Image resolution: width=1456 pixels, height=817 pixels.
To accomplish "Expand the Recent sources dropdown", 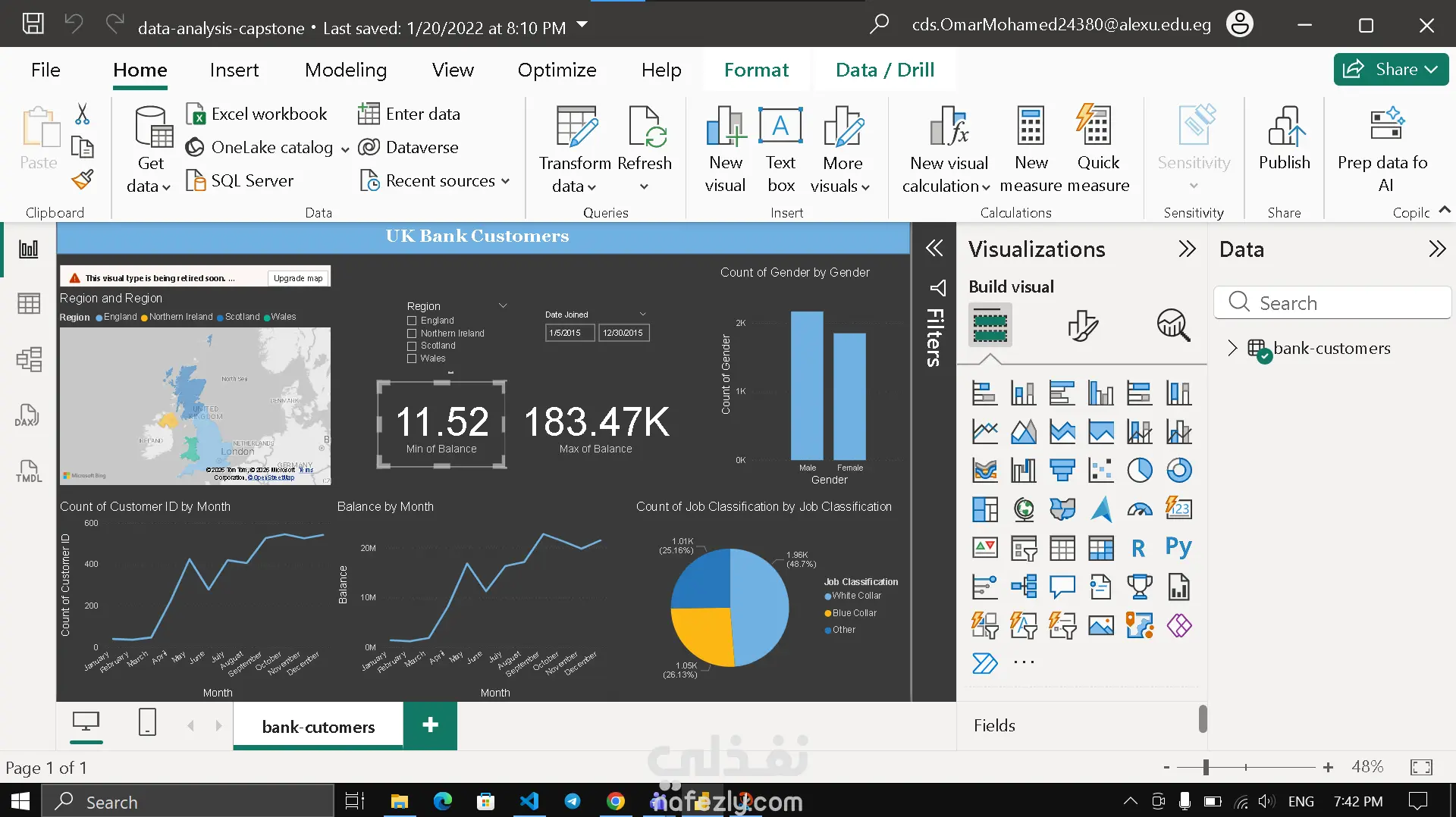I will (x=505, y=181).
